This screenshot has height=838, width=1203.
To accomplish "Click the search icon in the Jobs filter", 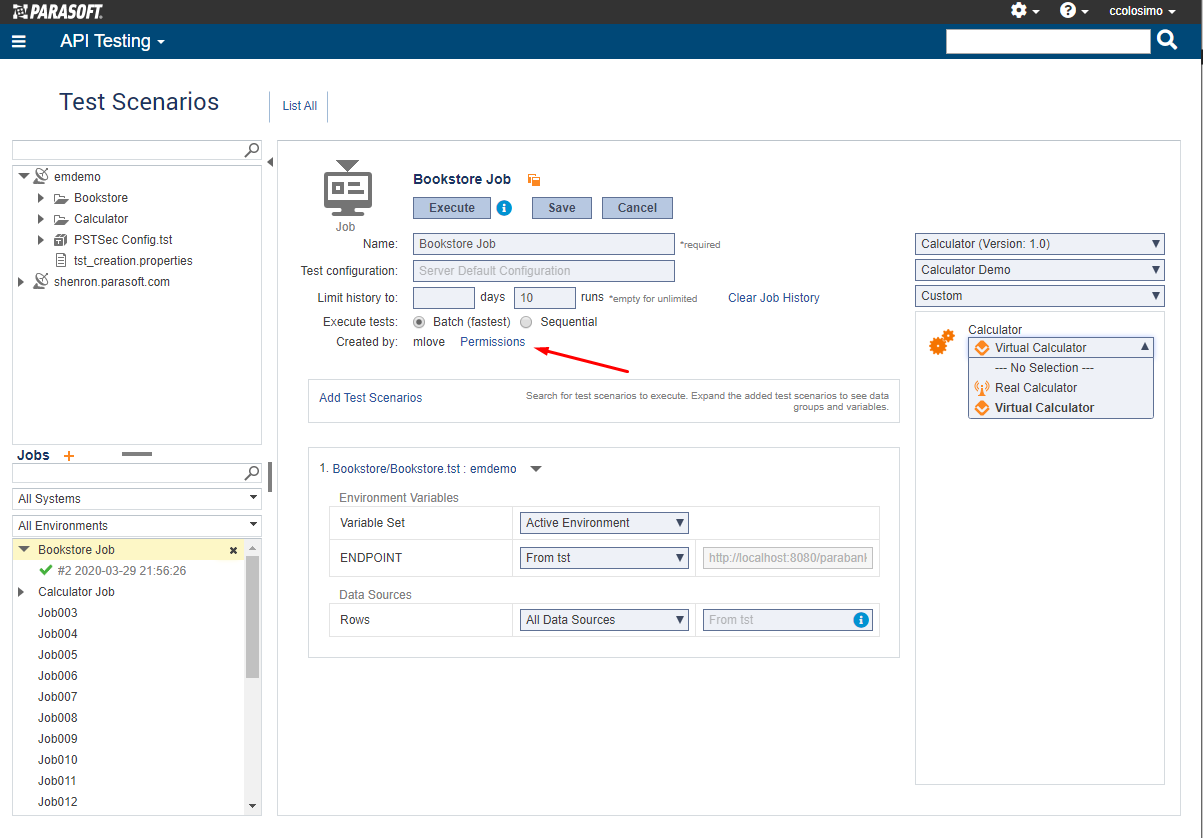I will pyautogui.click(x=252, y=473).
